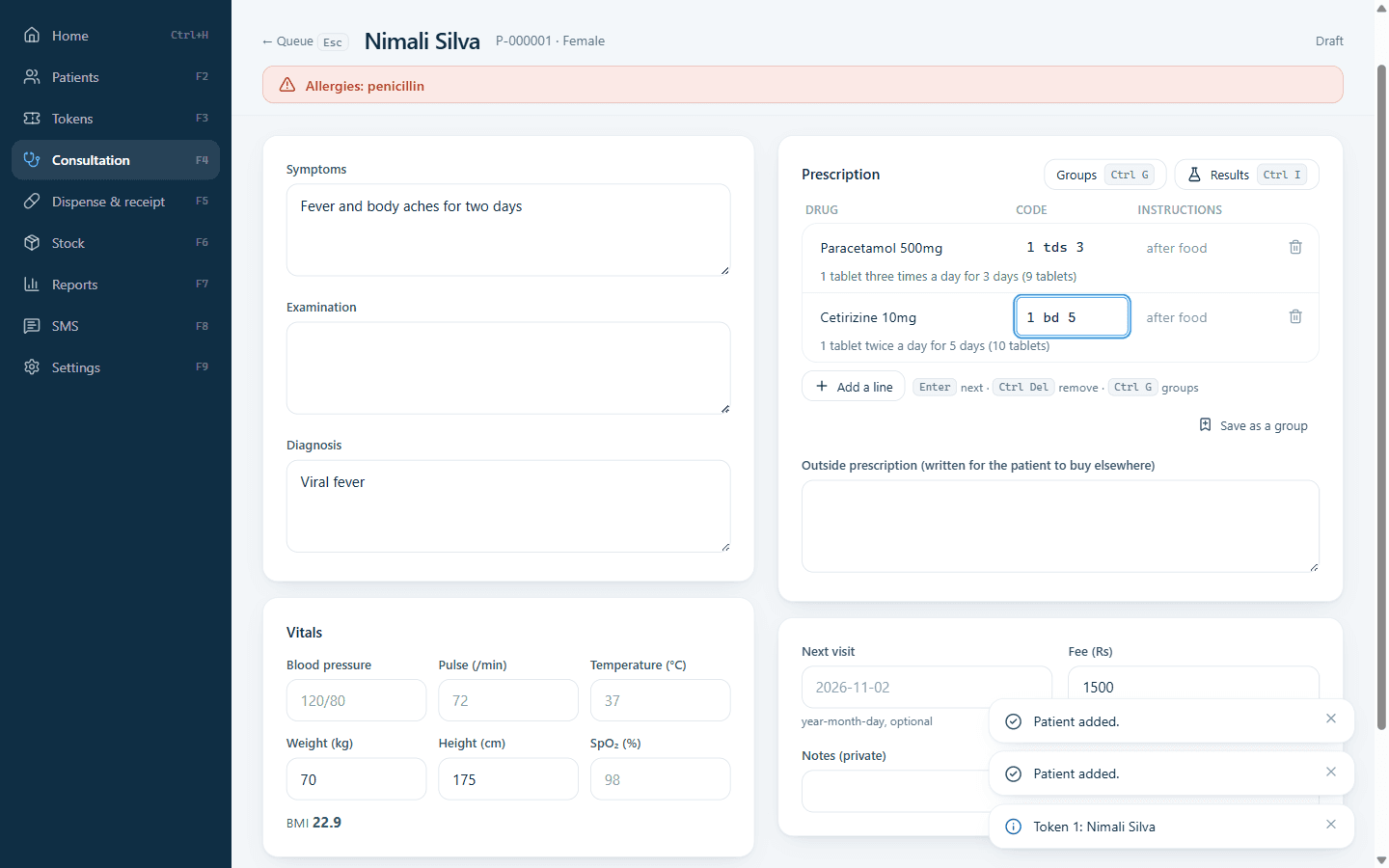
Task: Click the Cetirizine code field '1 bd 5'
Action: click(x=1072, y=316)
